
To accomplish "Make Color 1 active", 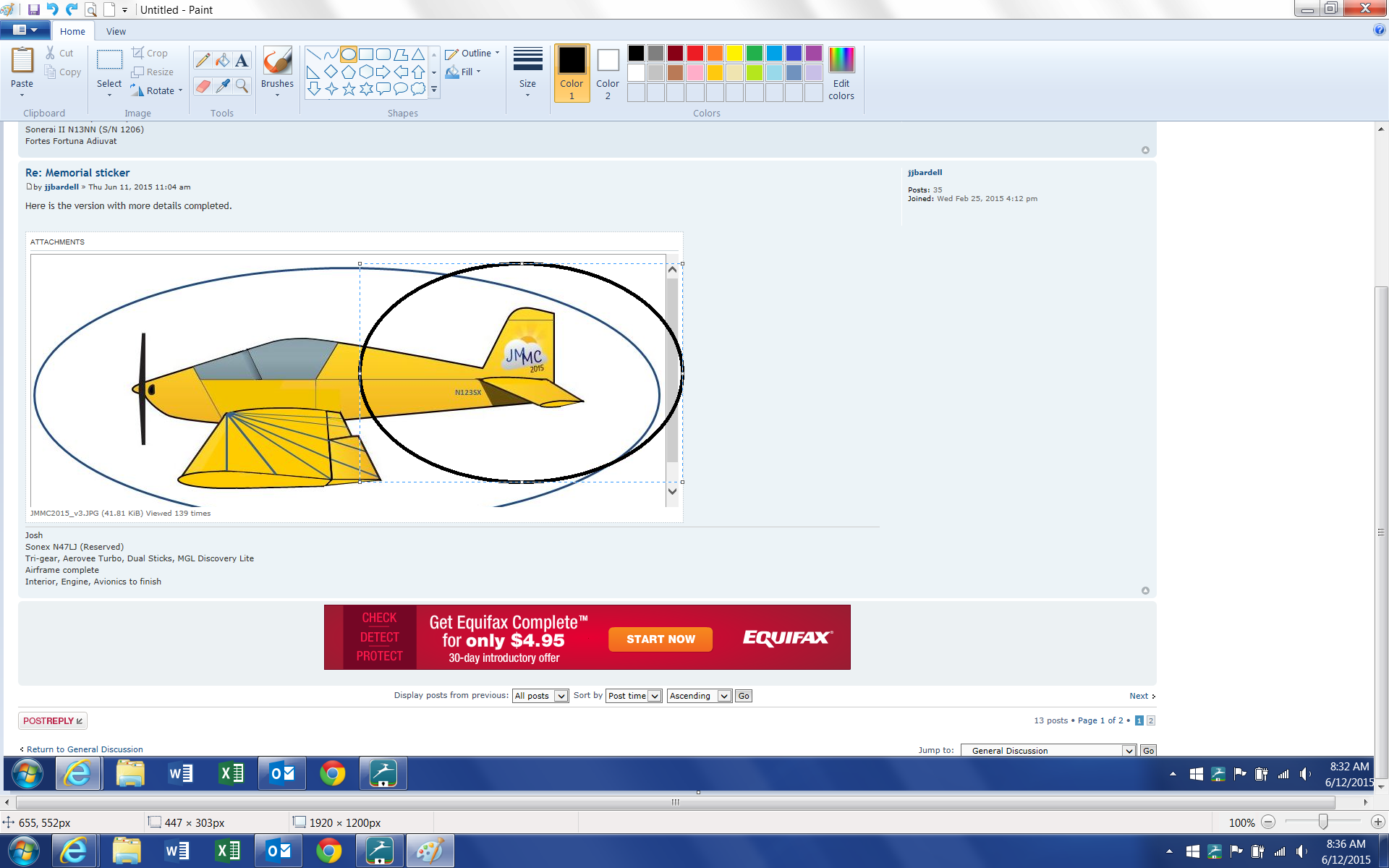I will tap(572, 73).
